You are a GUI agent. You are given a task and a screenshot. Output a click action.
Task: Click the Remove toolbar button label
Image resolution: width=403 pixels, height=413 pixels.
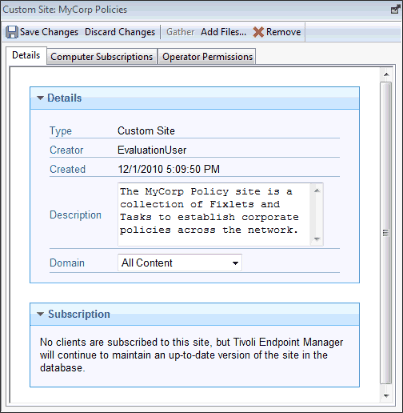283,32
